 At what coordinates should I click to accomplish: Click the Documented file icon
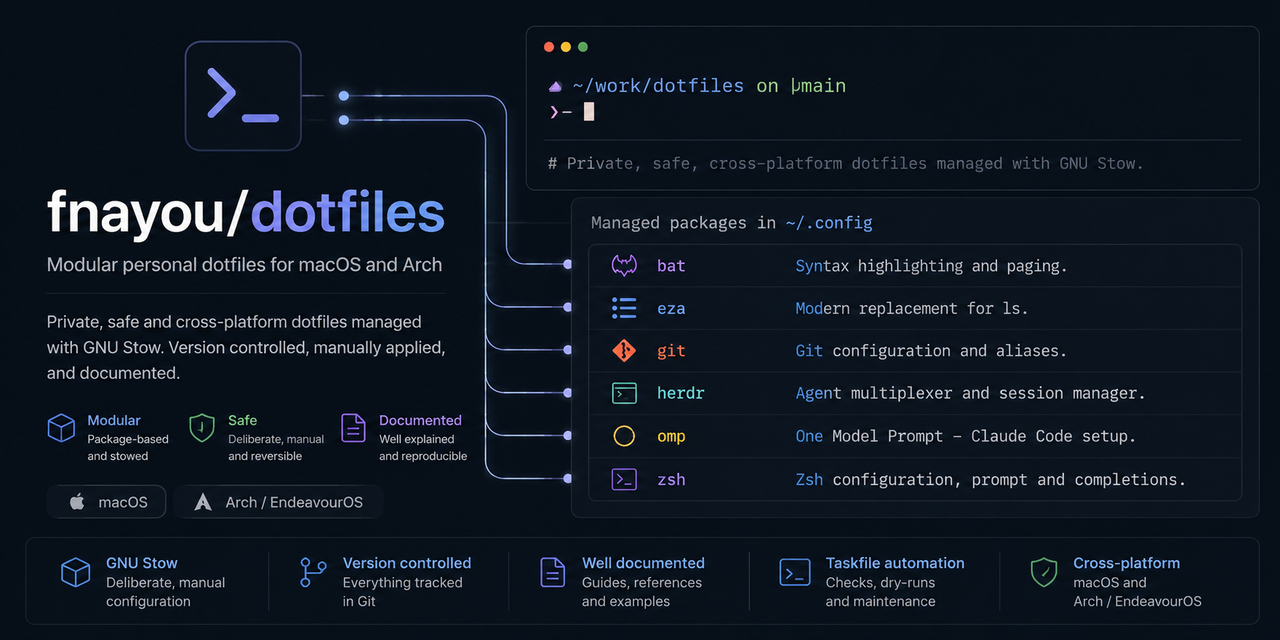[x=353, y=428]
